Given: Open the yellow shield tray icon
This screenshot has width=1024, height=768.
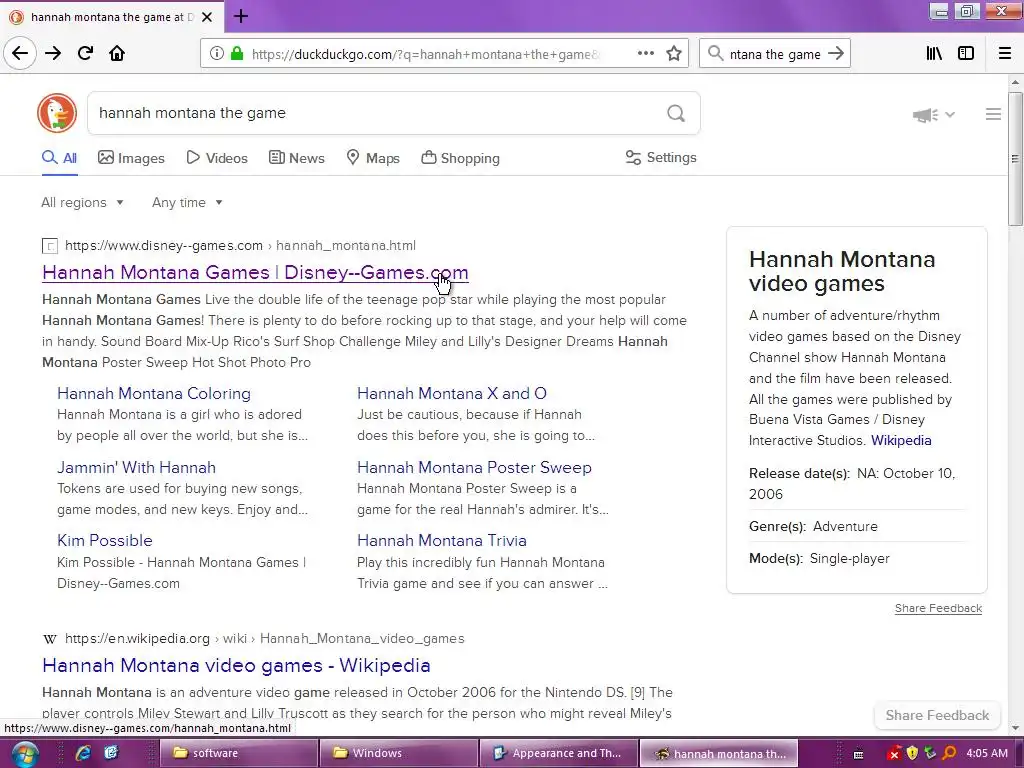Looking at the screenshot, I should click(x=912, y=754).
